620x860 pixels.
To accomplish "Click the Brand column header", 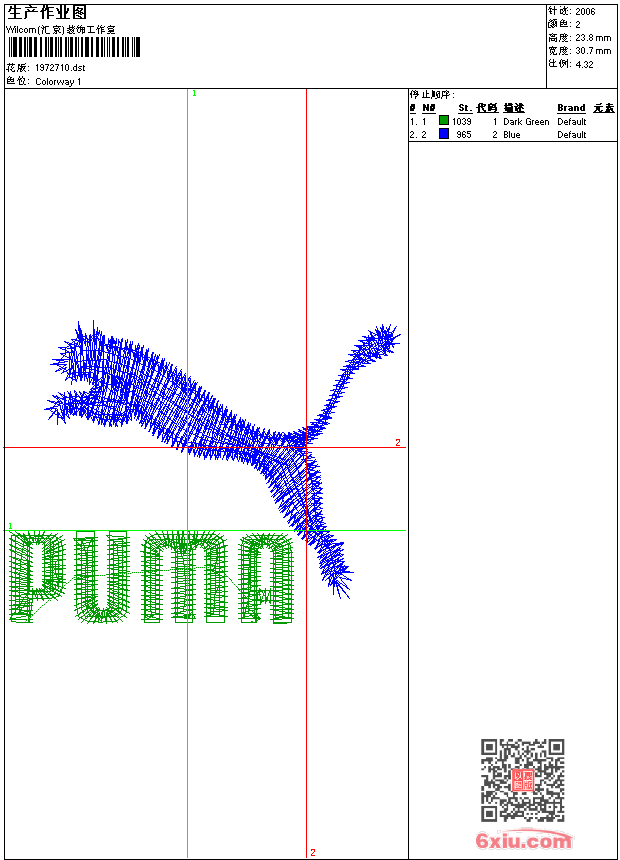I will coord(571,108).
